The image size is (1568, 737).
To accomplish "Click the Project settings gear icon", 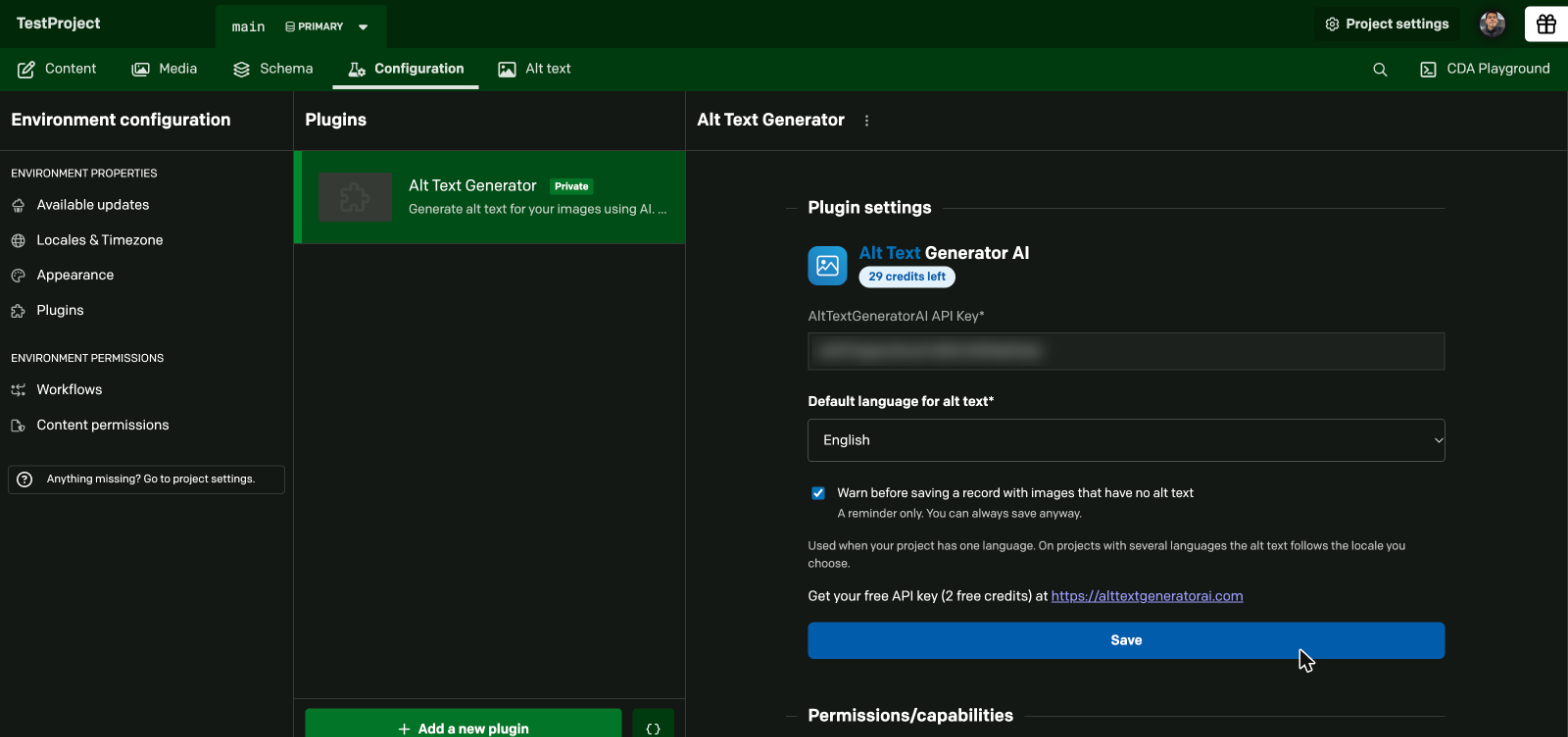I will [x=1332, y=24].
